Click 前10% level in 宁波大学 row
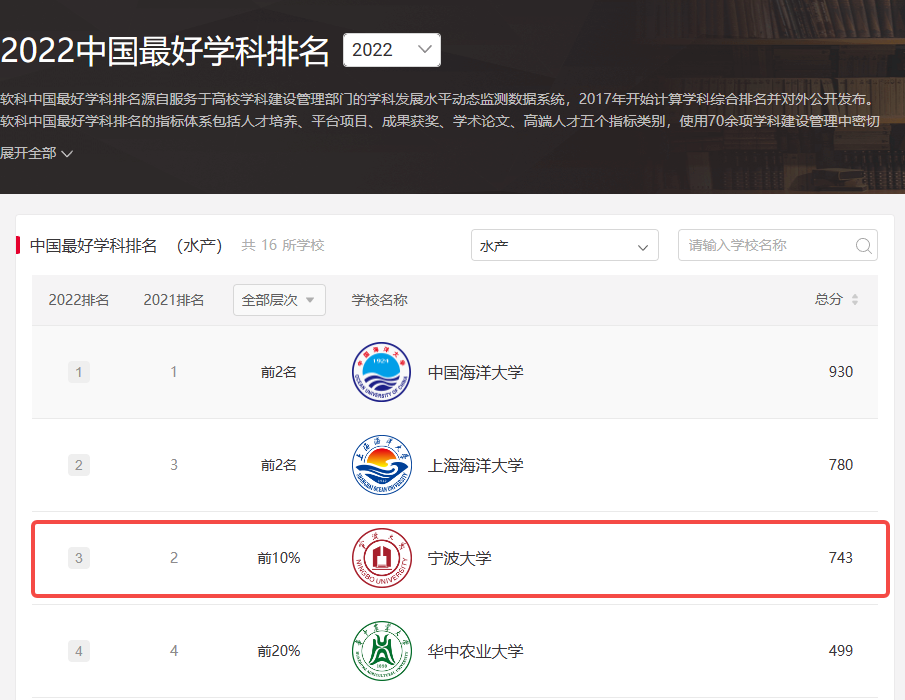This screenshot has width=905, height=700. (x=279, y=558)
